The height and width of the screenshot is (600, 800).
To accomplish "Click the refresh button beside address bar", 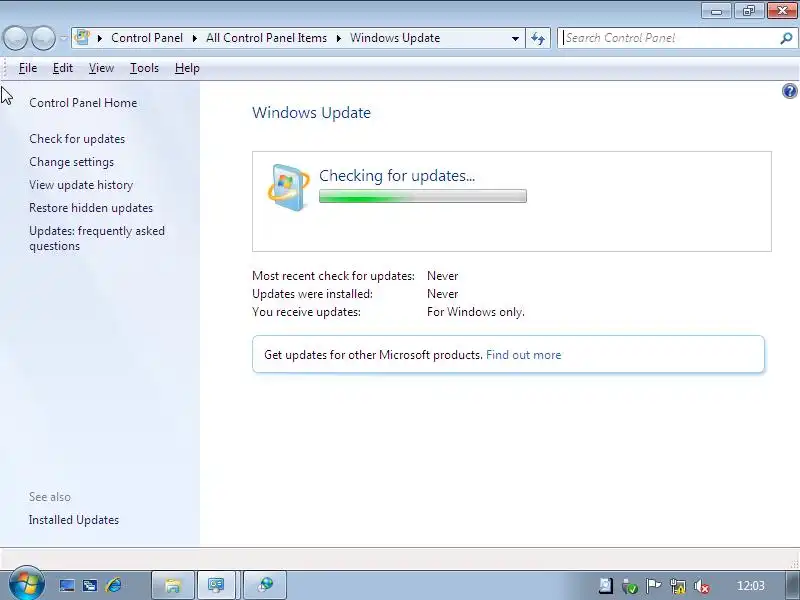I will (x=538, y=38).
